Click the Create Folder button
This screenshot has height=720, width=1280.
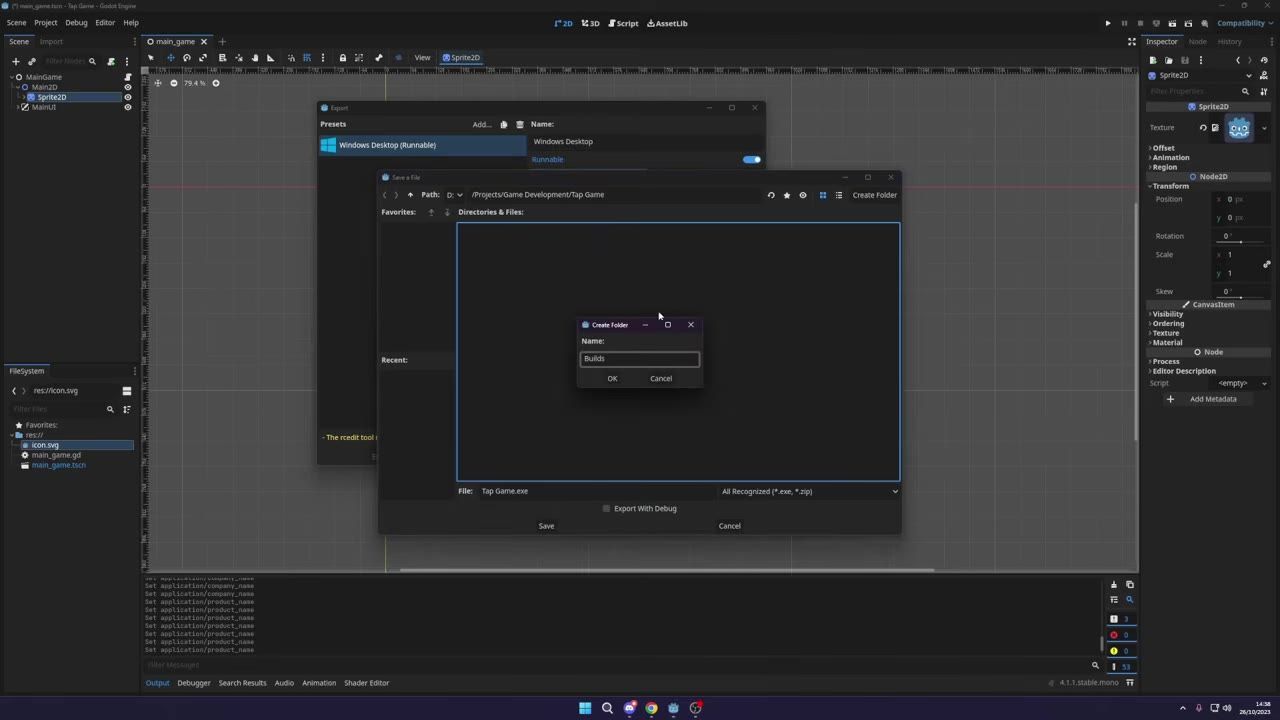875,195
